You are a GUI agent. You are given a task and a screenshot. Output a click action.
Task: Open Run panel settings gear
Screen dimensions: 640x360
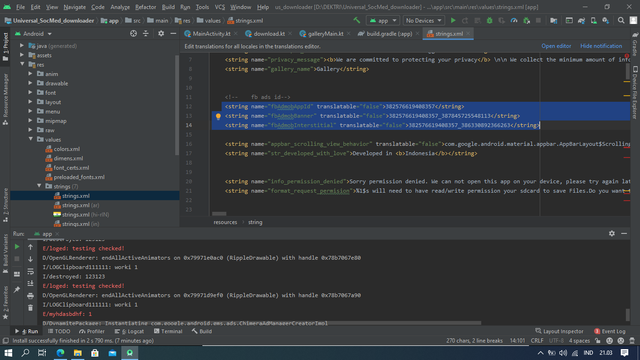click(x=611, y=233)
